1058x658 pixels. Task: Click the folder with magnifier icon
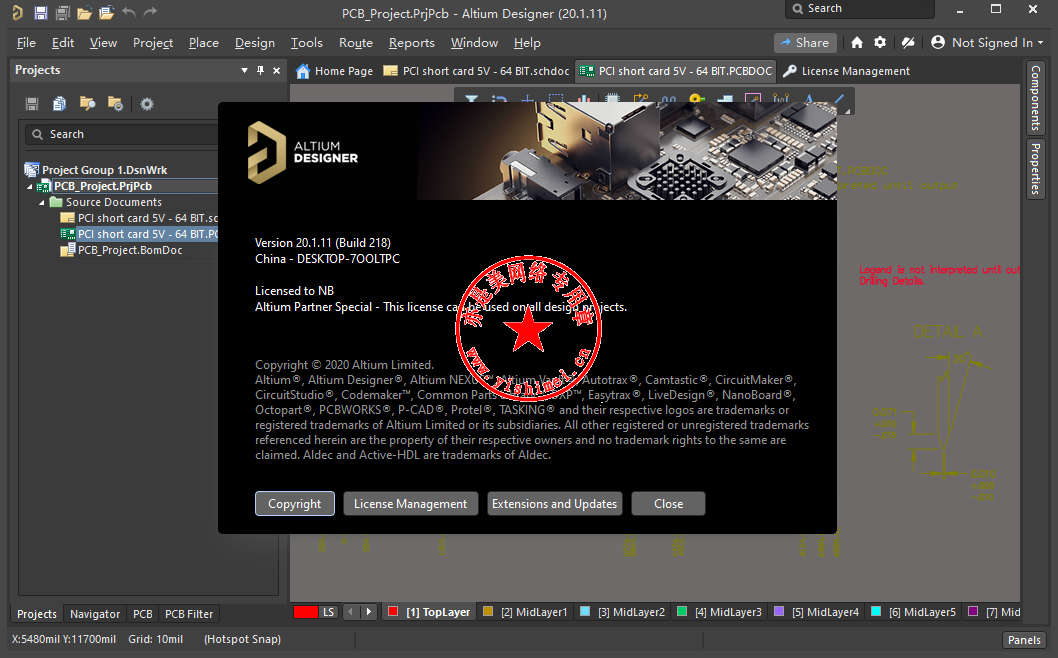click(x=87, y=103)
